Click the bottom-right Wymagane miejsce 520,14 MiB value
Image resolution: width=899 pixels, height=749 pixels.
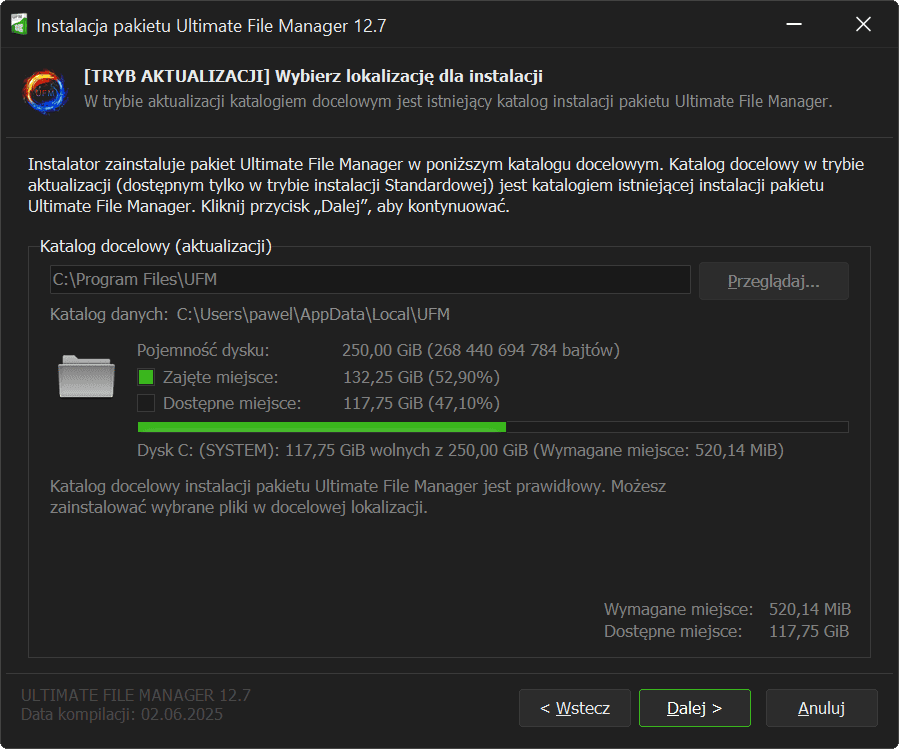coord(809,609)
